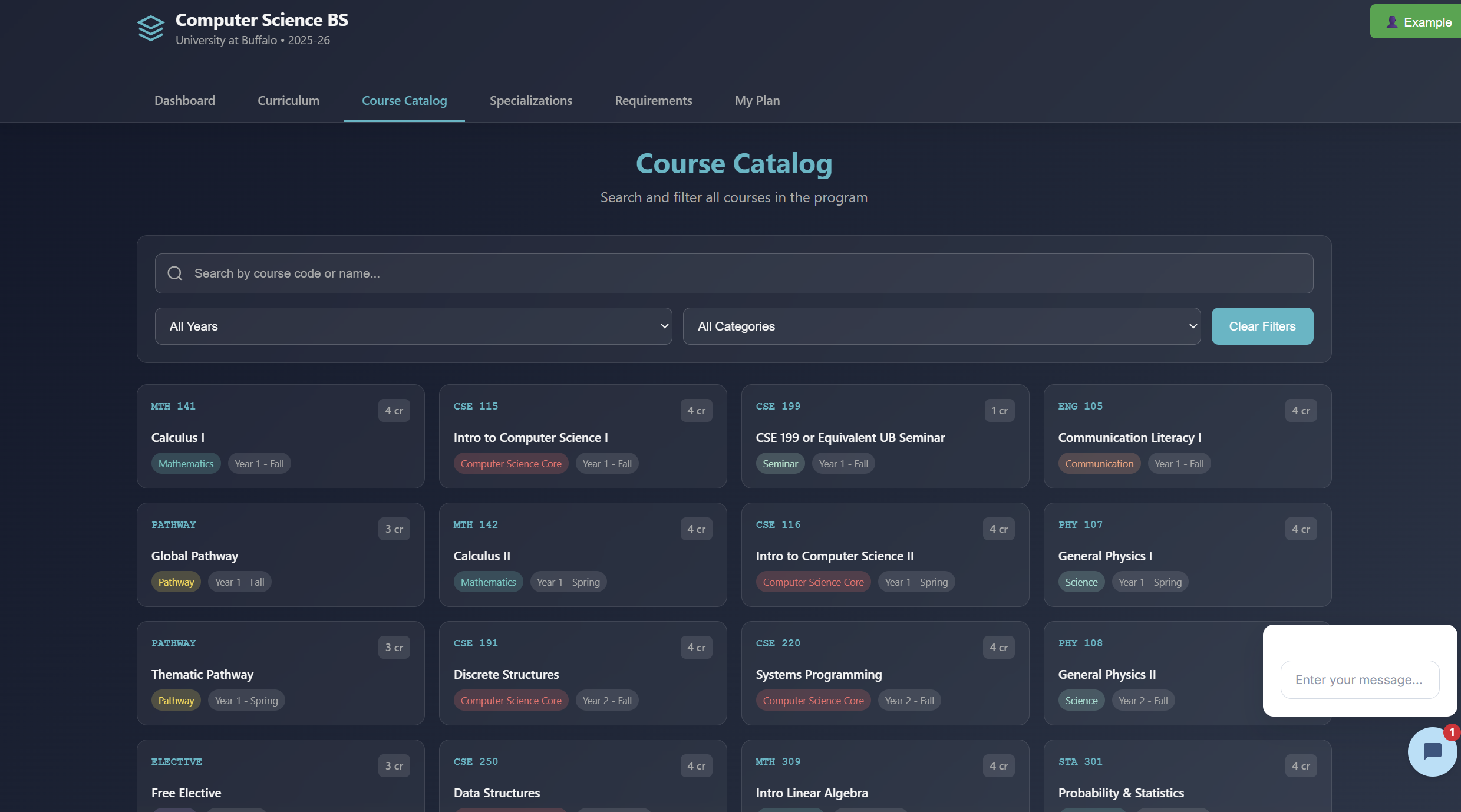The image size is (1461, 812).
Task: Select the Systems Programming course card
Action: [885, 673]
